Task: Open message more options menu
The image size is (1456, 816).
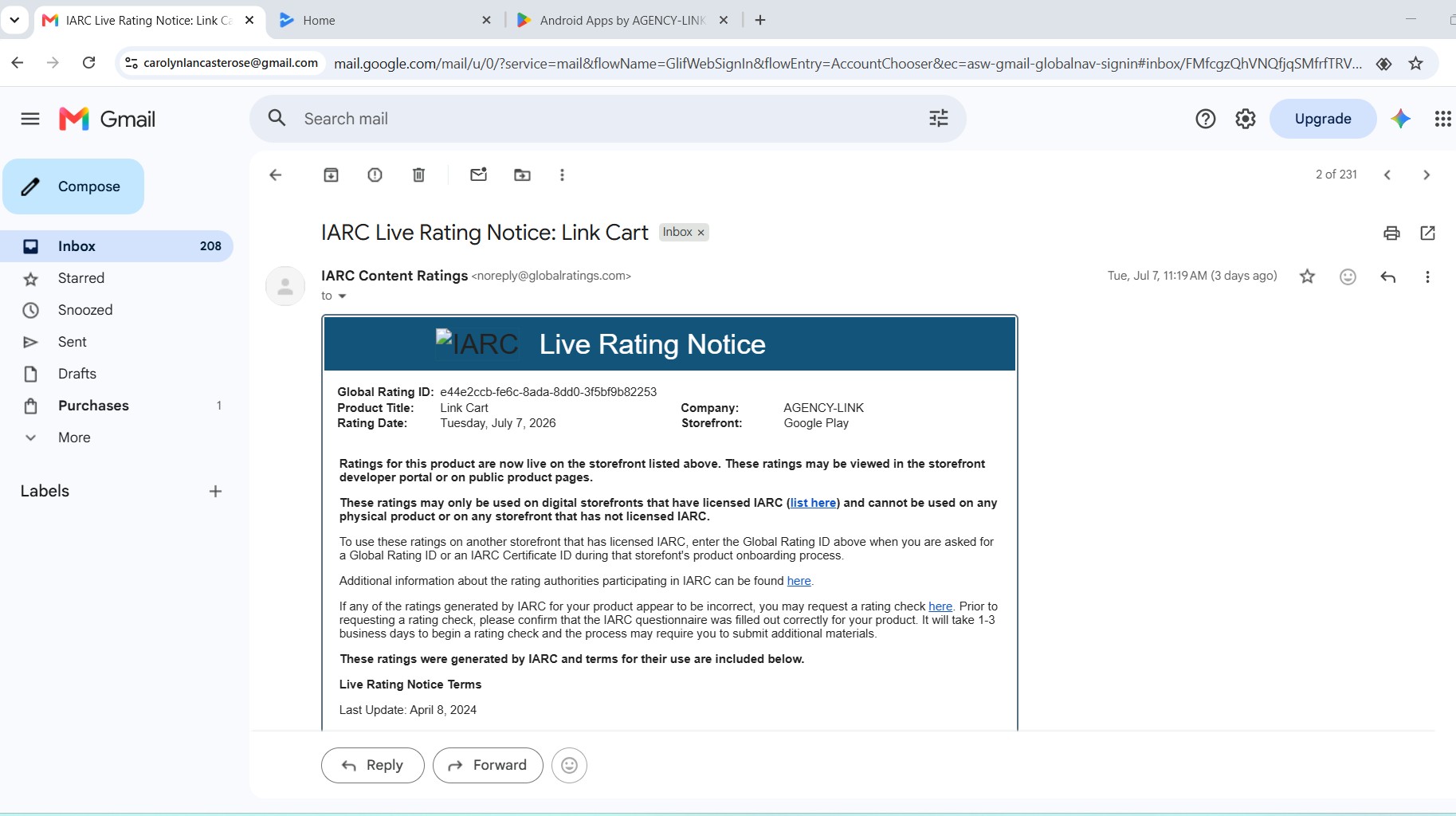Action: point(1427,277)
